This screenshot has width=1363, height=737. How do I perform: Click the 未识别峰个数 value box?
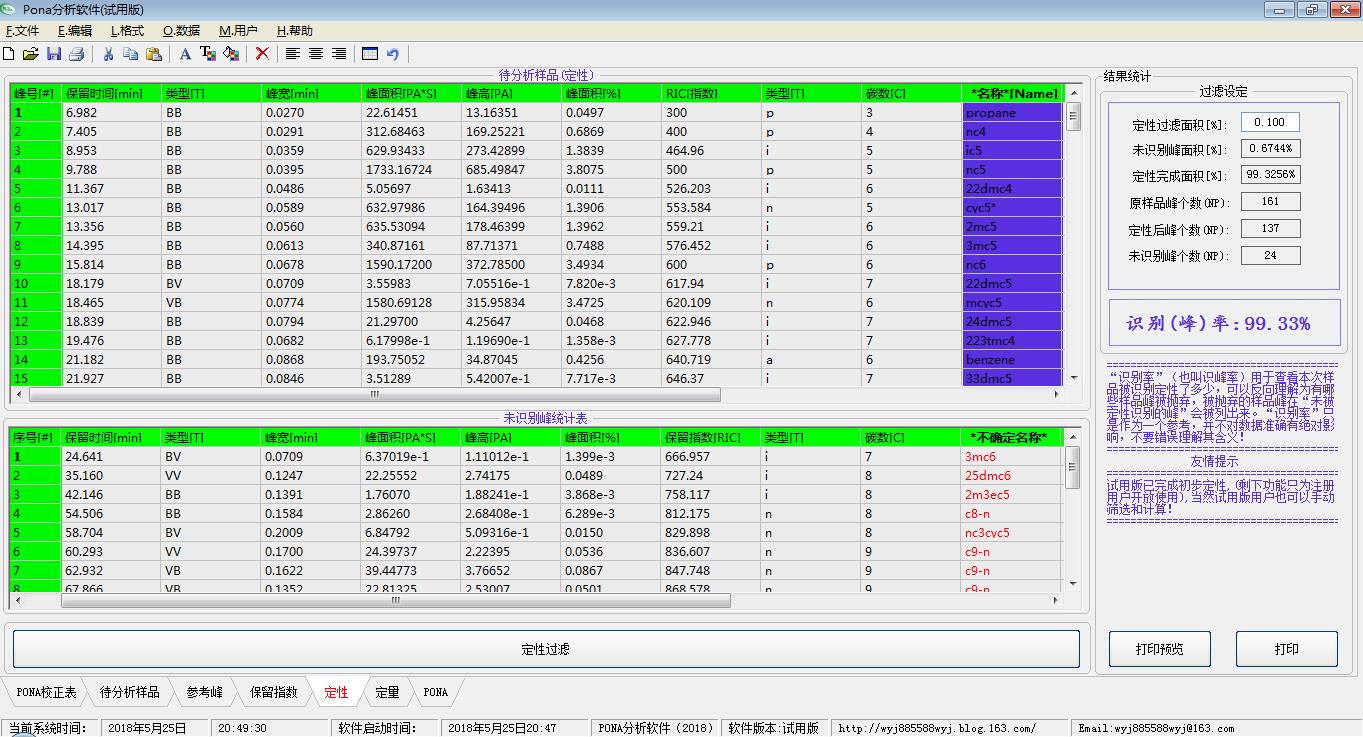point(1270,255)
